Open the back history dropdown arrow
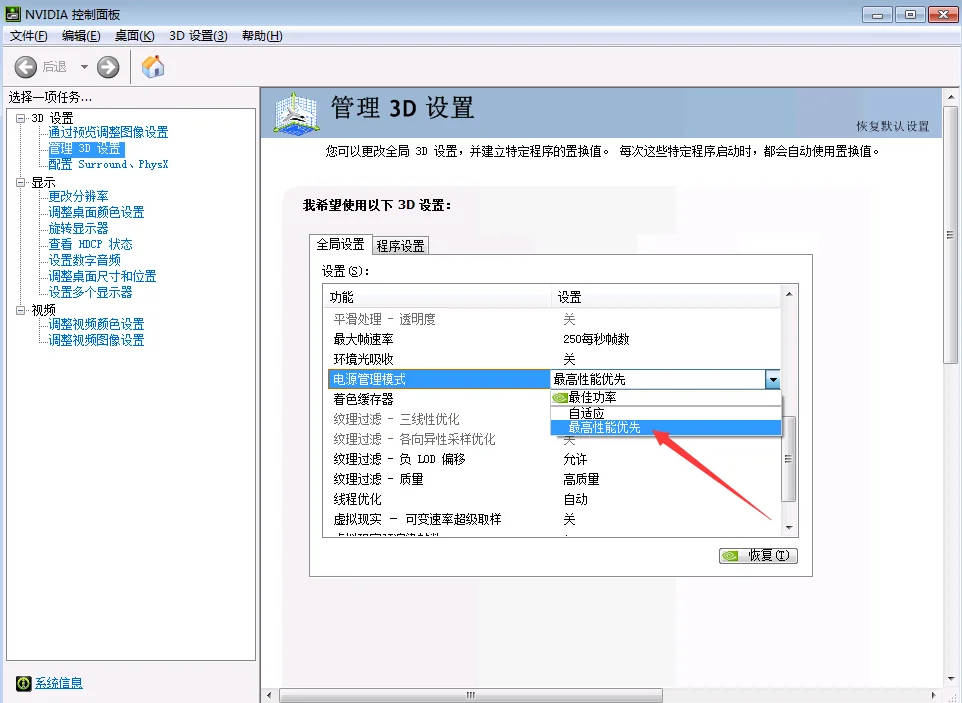 pos(84,67)
